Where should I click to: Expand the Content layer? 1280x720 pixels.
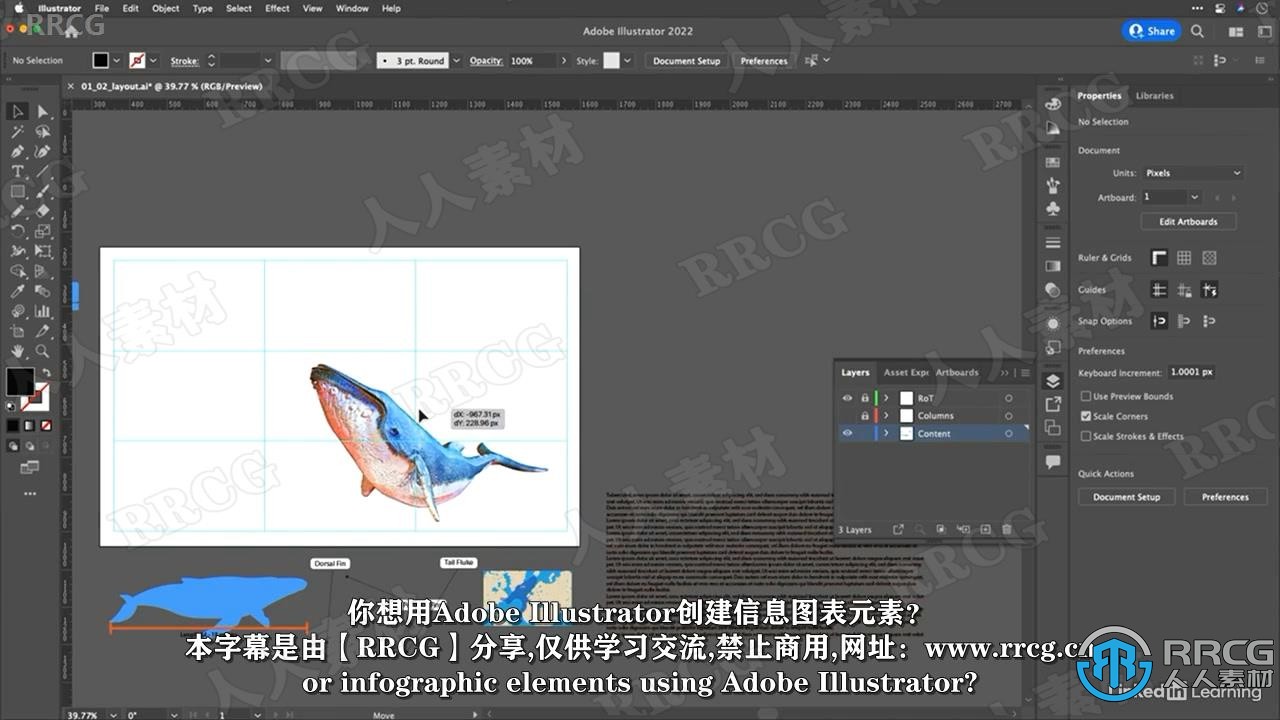[886, 434]
